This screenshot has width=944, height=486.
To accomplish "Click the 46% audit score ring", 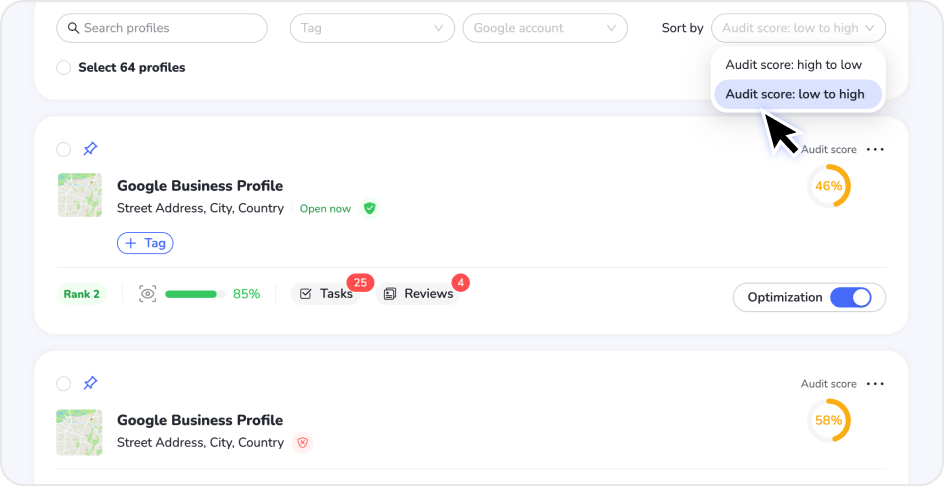I will 828,186.
